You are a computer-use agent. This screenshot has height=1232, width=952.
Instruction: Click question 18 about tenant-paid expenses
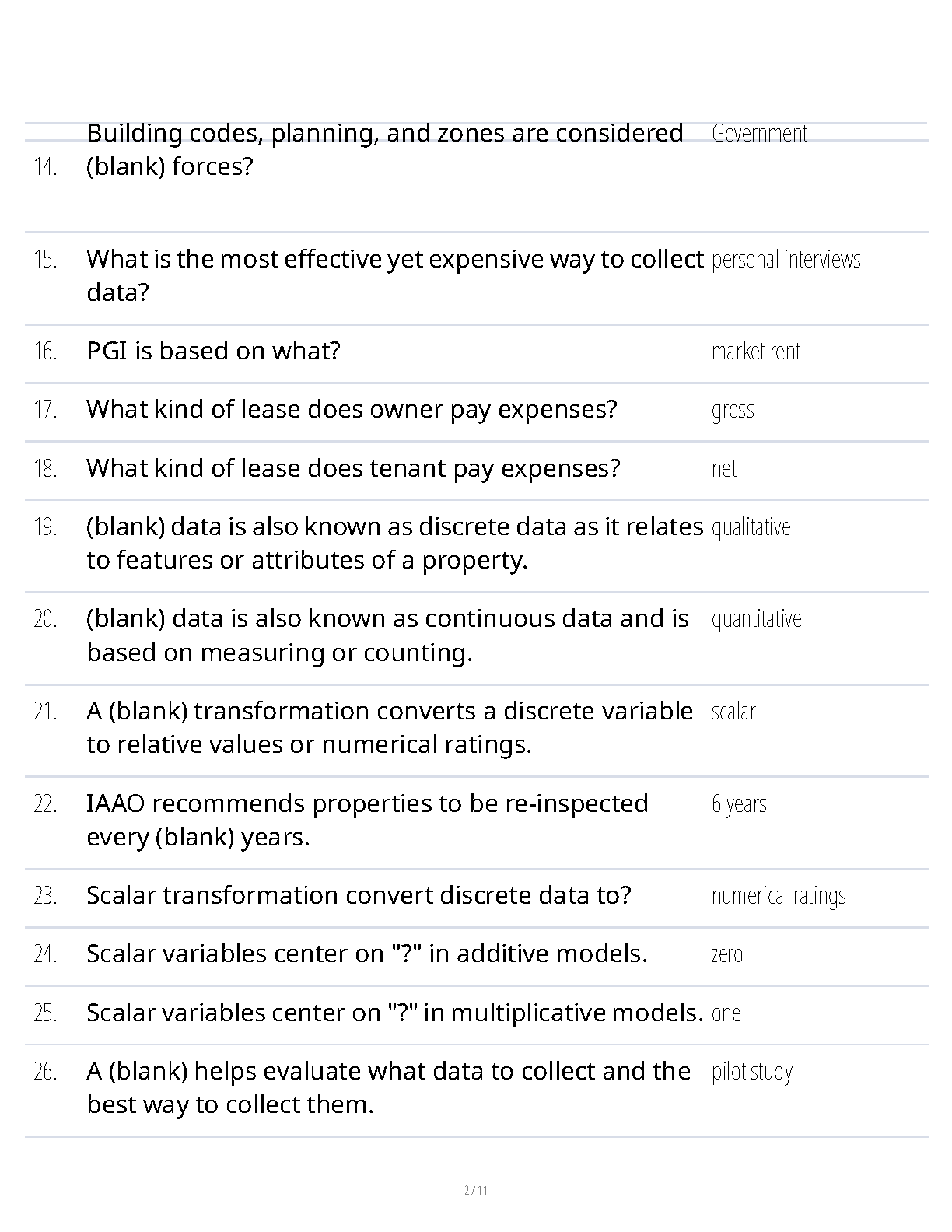pyautogui.click(x=353, y=469)
